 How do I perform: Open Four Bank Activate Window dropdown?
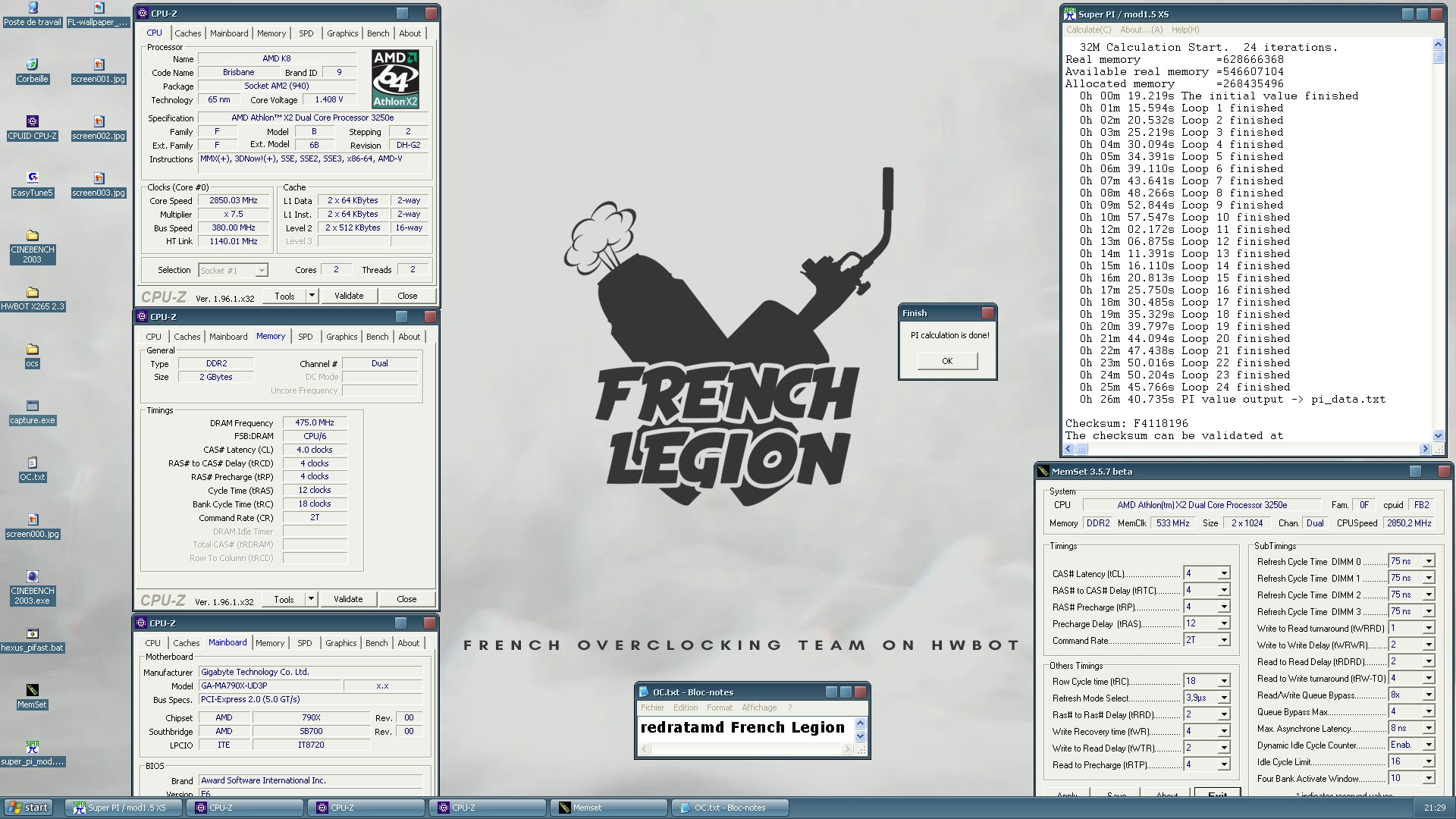1428,778
